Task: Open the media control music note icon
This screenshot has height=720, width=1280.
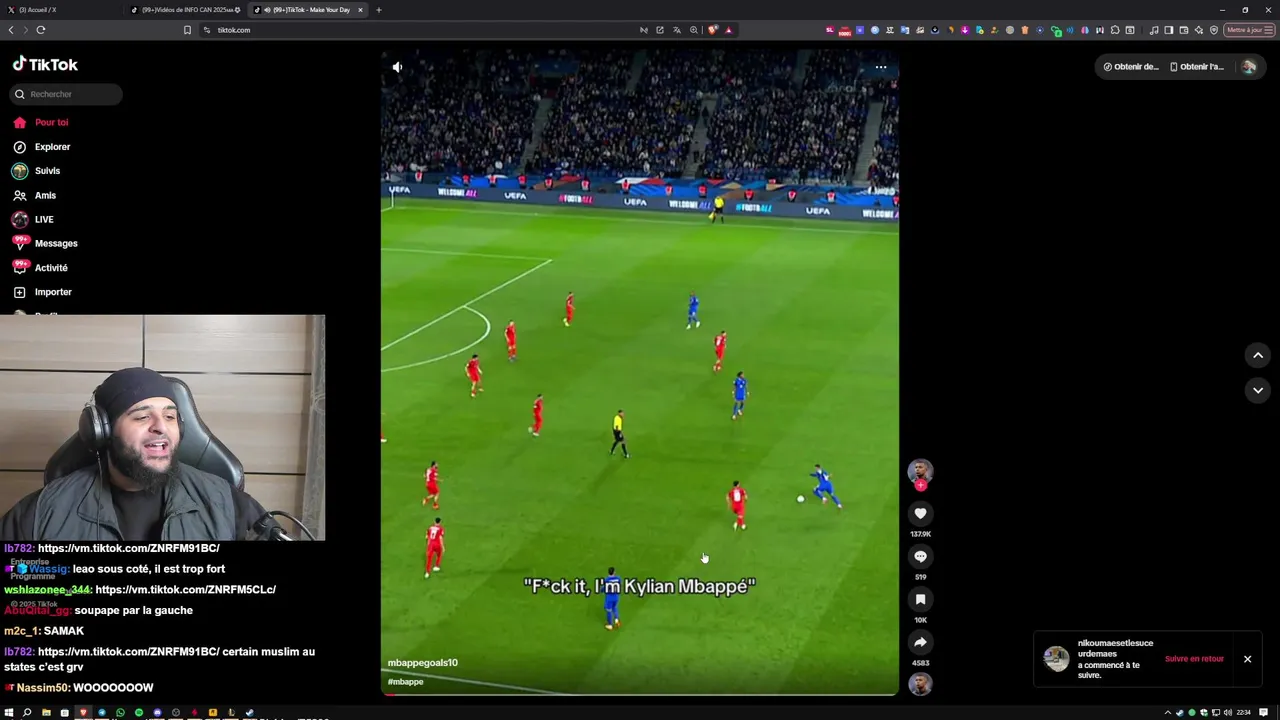Action: point(1154,30)
